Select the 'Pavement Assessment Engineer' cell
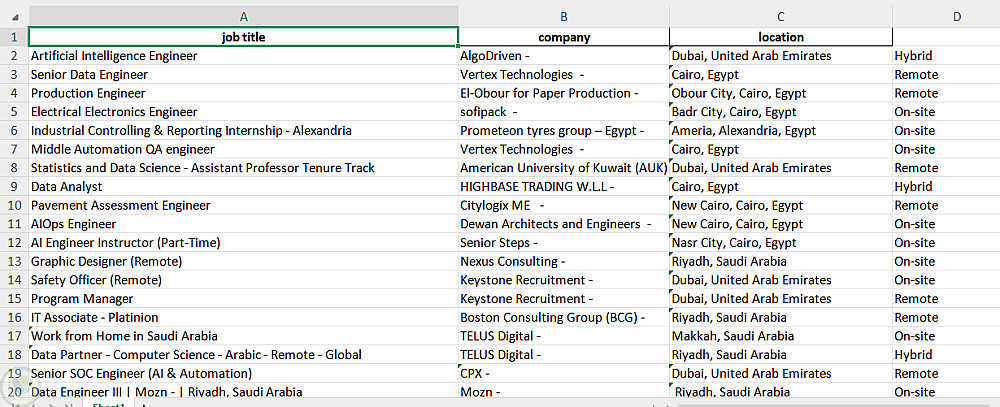 coord(244,205)
